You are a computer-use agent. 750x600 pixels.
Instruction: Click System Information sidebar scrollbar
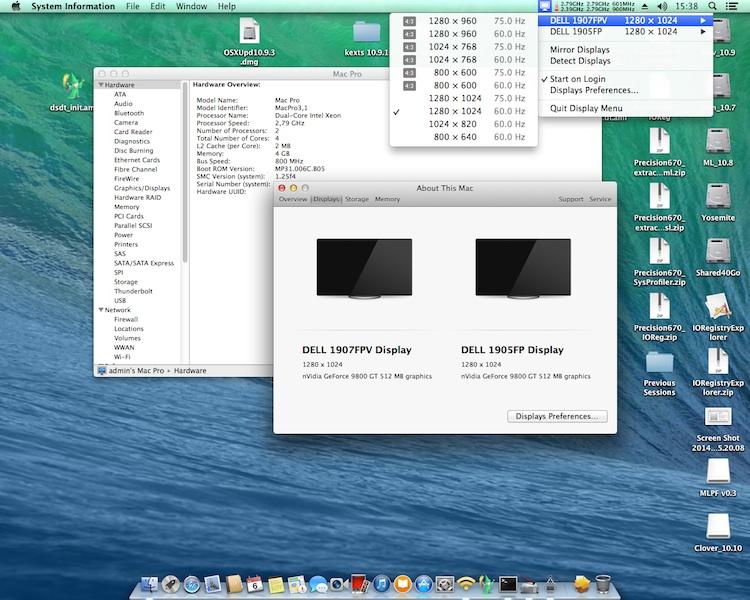185,172
